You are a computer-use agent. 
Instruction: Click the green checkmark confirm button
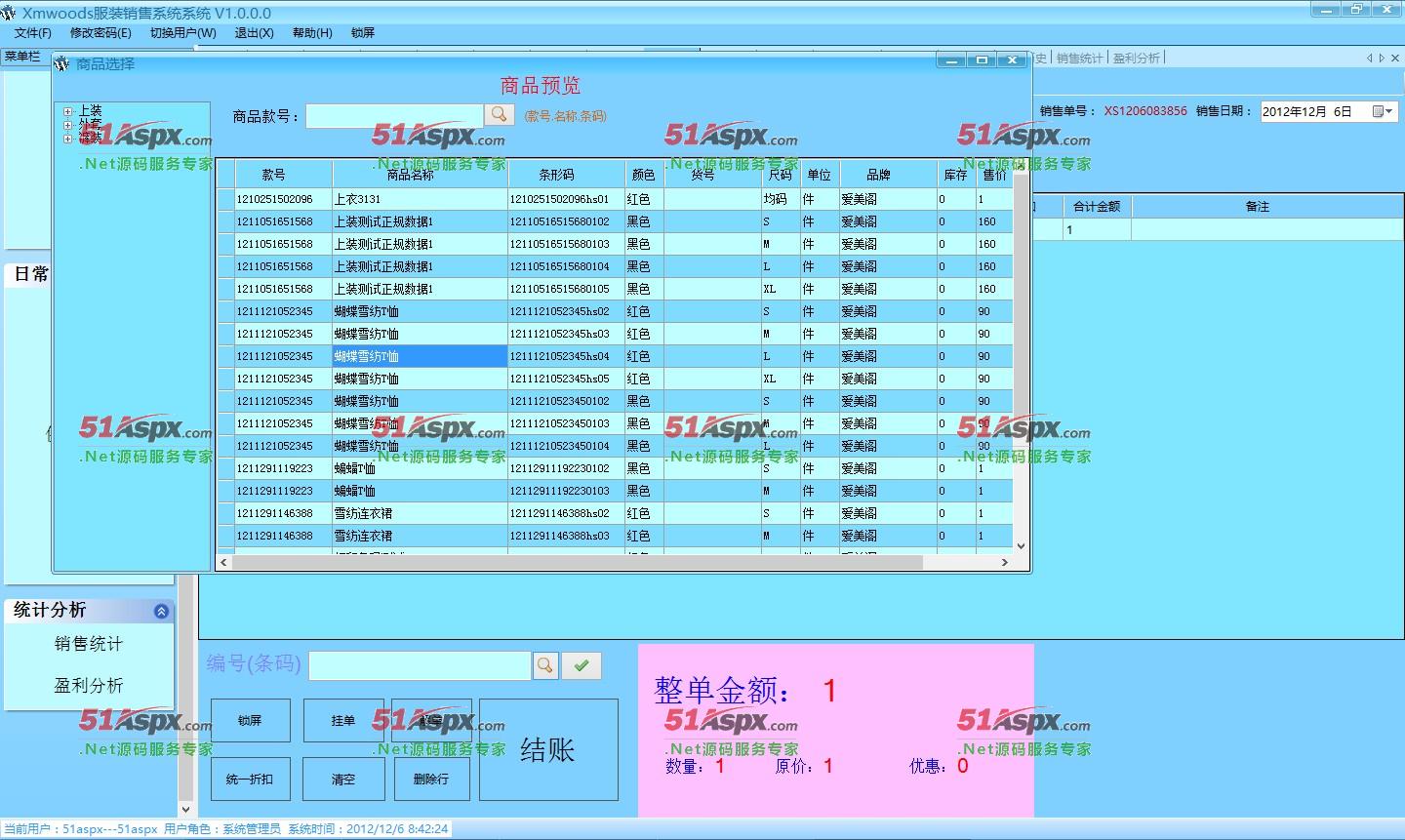pos(582,665)
